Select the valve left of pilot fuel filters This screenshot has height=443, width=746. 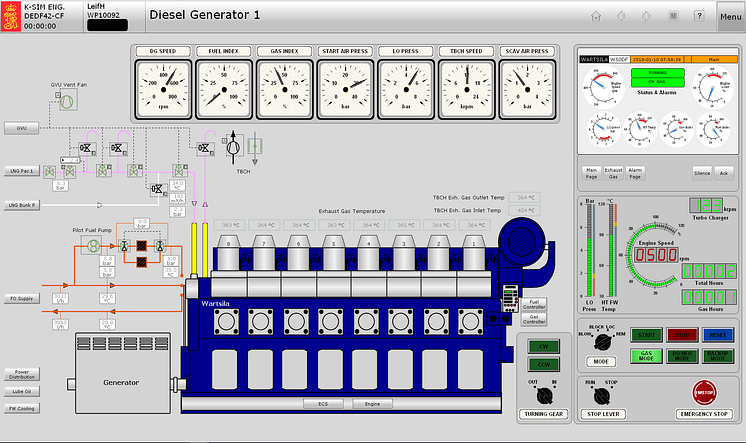(x=124, y=246)
